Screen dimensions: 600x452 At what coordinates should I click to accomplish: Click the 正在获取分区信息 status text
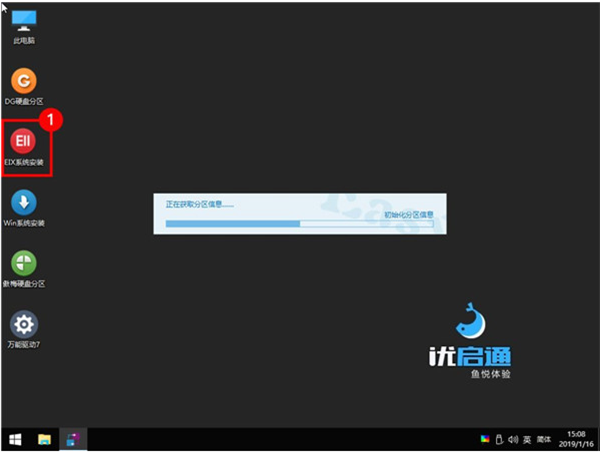point(200,204)
